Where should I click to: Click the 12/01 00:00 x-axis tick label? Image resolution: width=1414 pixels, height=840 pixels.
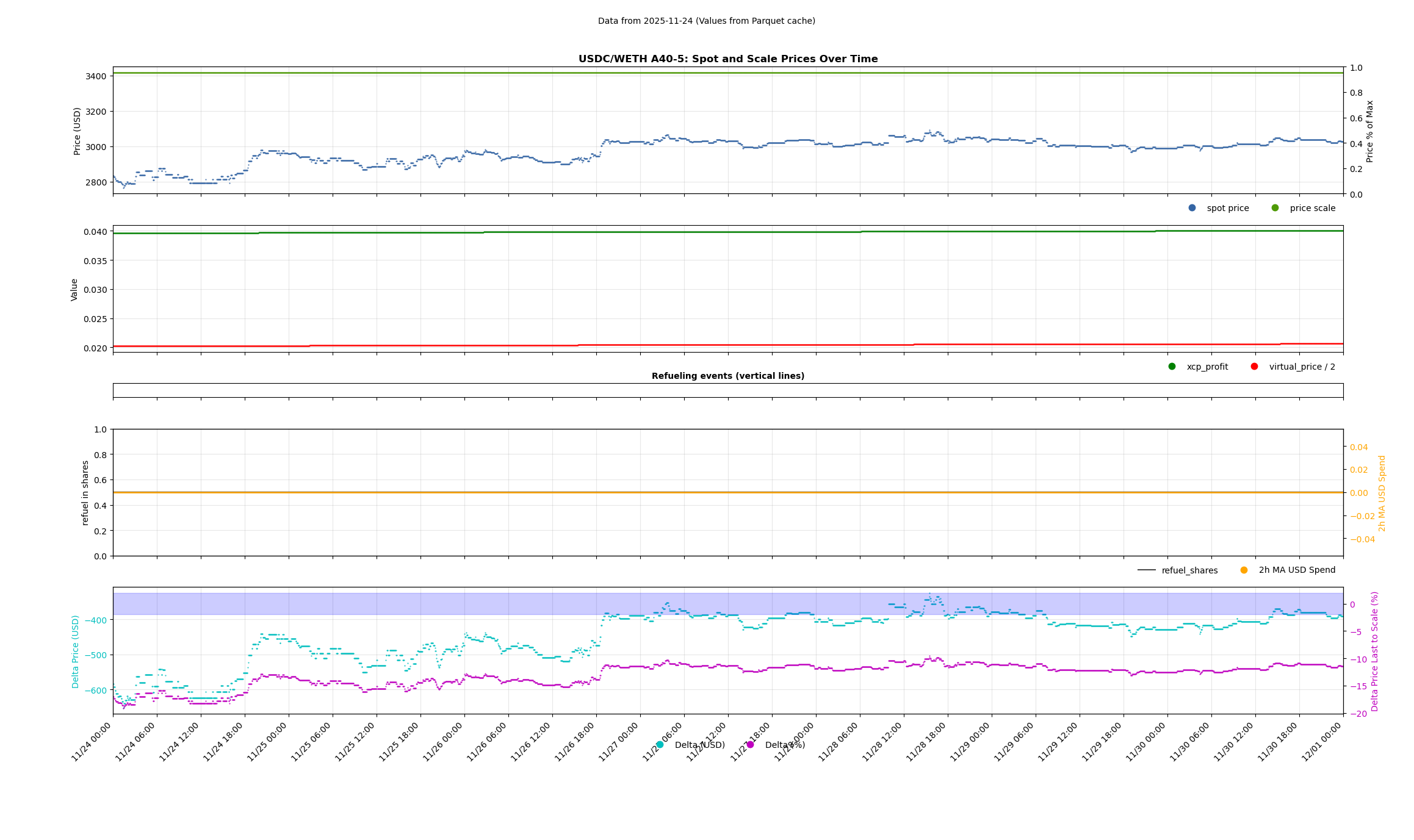tap(1322, 742)
